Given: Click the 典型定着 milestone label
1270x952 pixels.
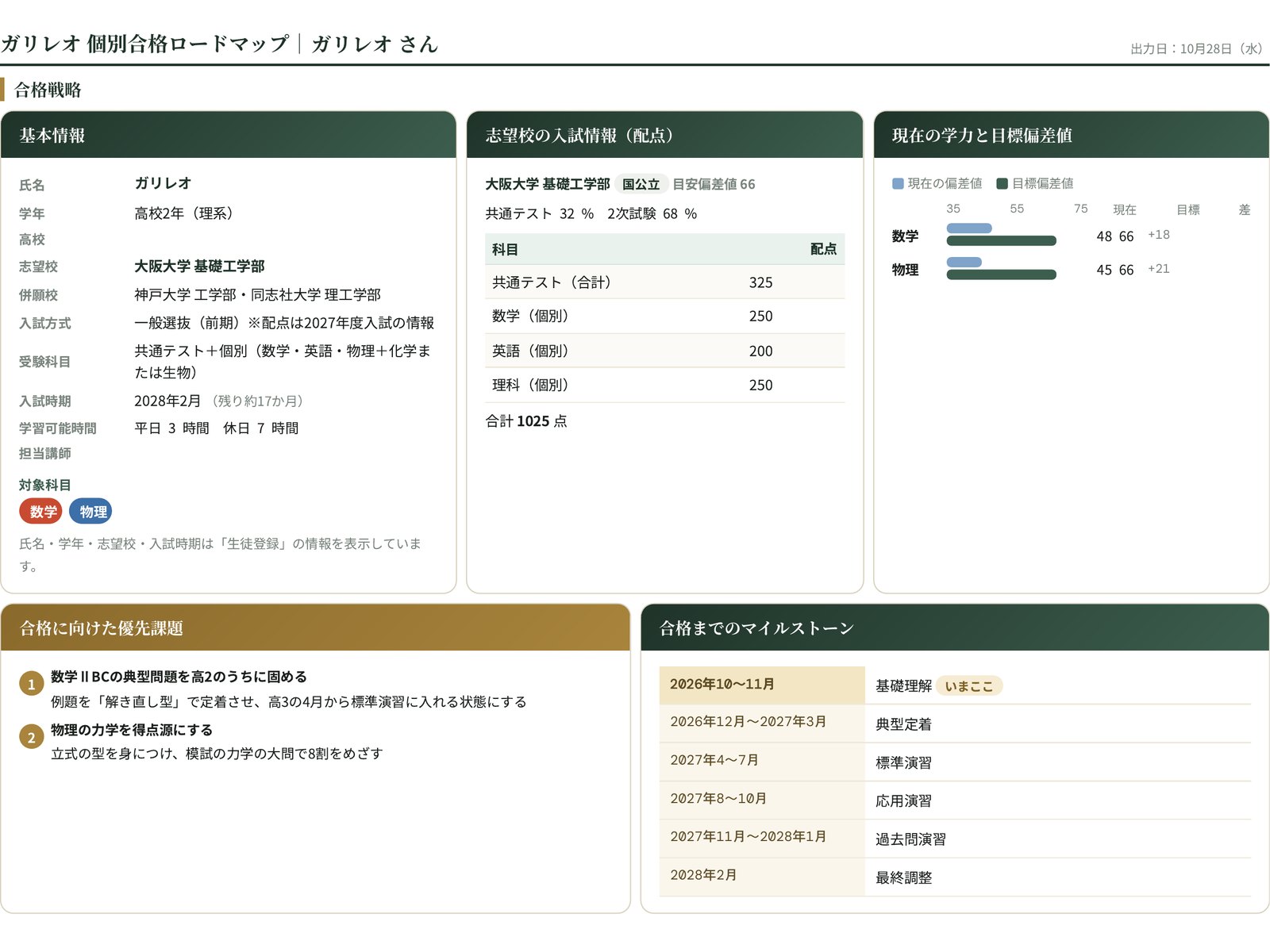Looking at the screenshot, I should pos(903,724).
